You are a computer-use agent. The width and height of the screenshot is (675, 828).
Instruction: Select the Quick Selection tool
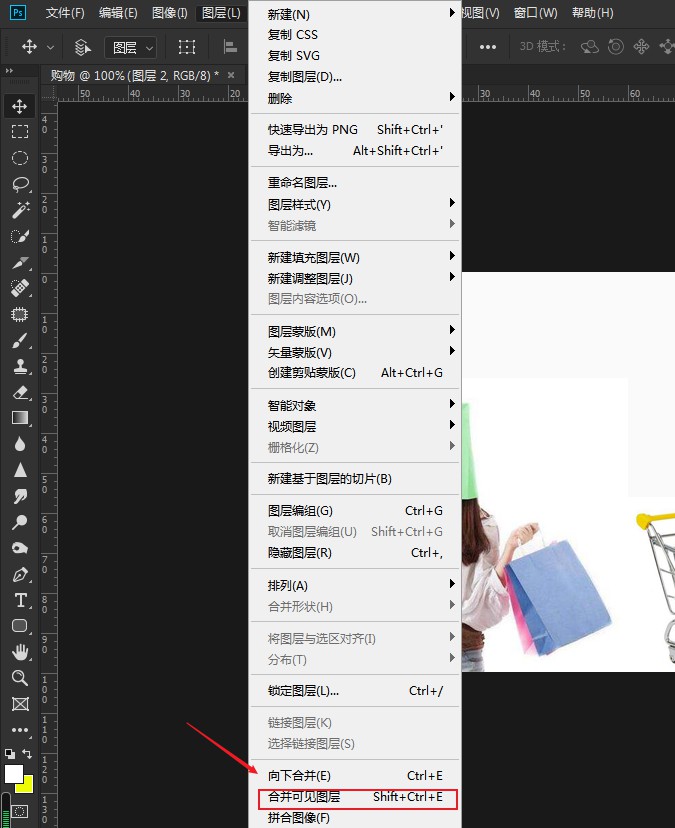[20, 236]
